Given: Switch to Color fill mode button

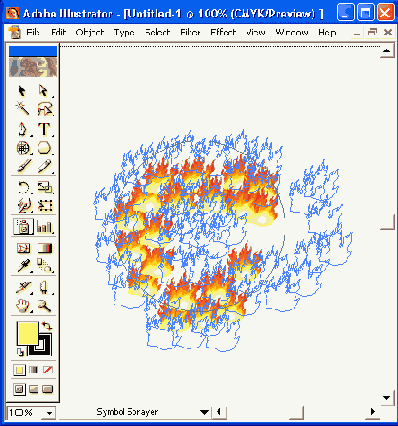Looking at the screenshot, I should 19,370.
